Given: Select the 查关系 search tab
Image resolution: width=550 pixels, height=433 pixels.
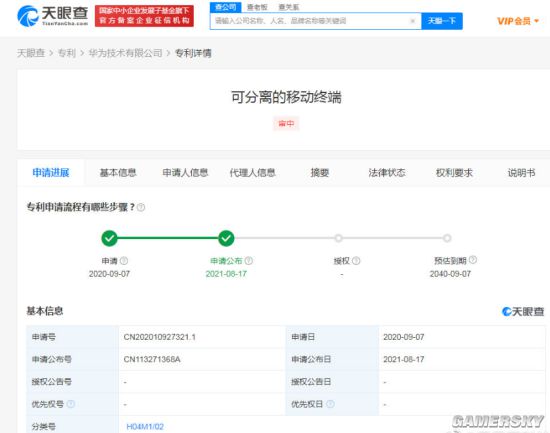Looking at the screenshot, I should click(289, 7).
